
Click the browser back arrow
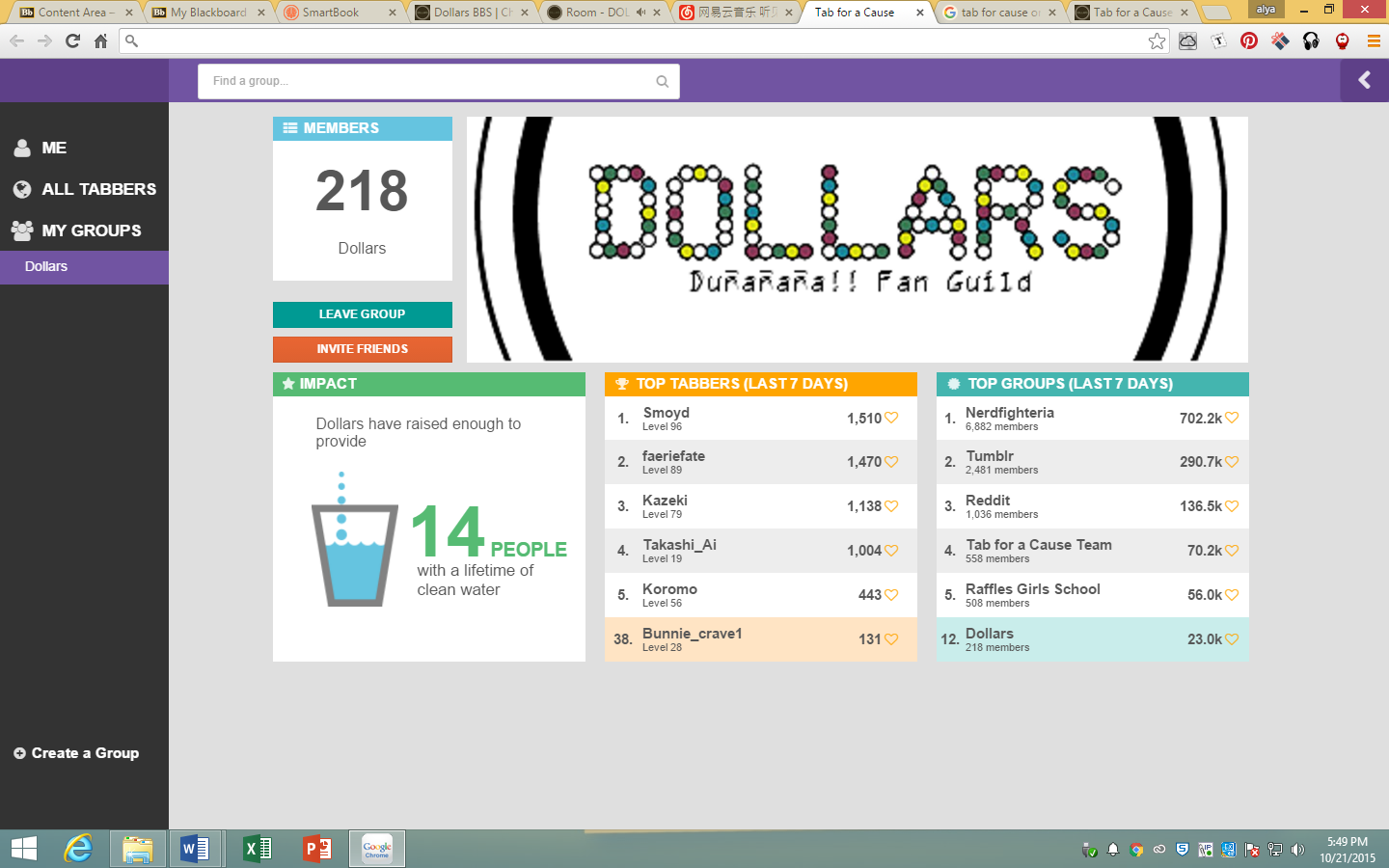click(x=16, y=41)
